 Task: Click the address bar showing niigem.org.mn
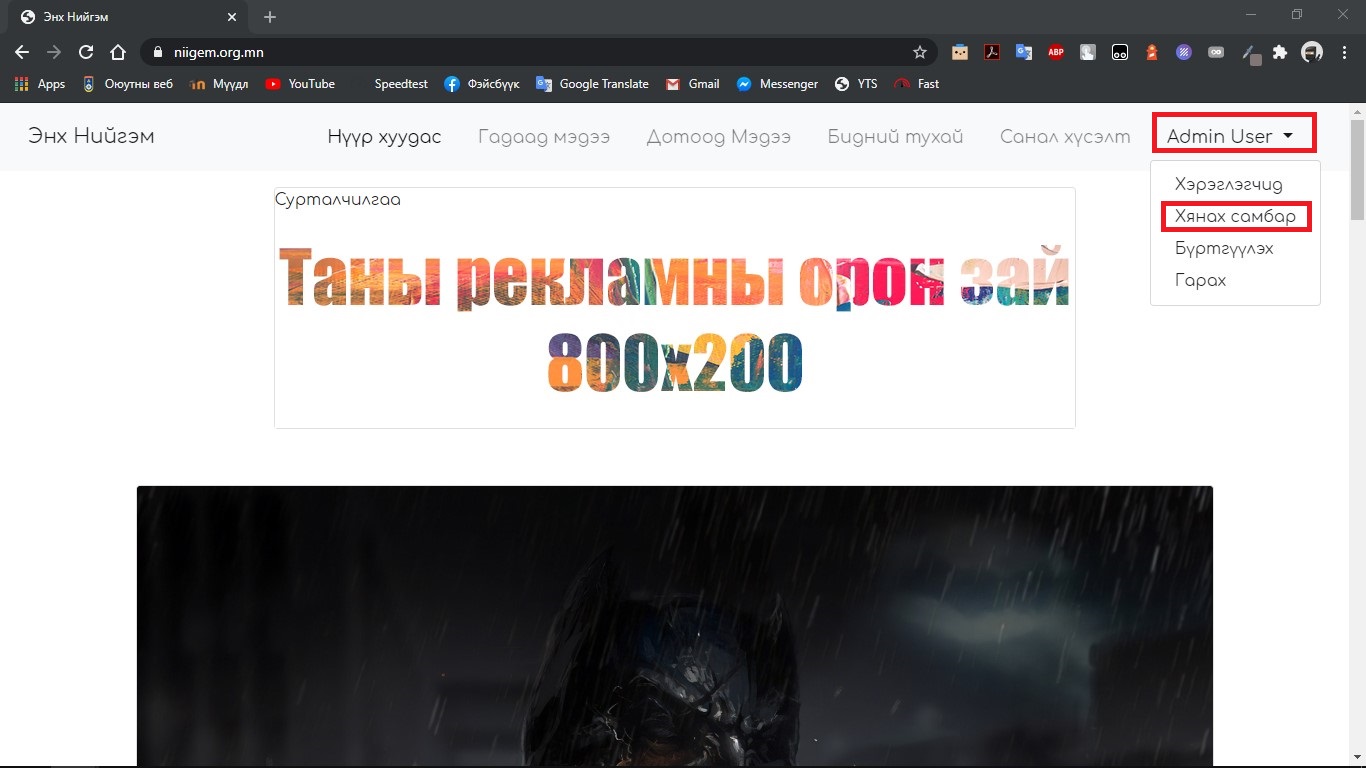coord(530,52)
